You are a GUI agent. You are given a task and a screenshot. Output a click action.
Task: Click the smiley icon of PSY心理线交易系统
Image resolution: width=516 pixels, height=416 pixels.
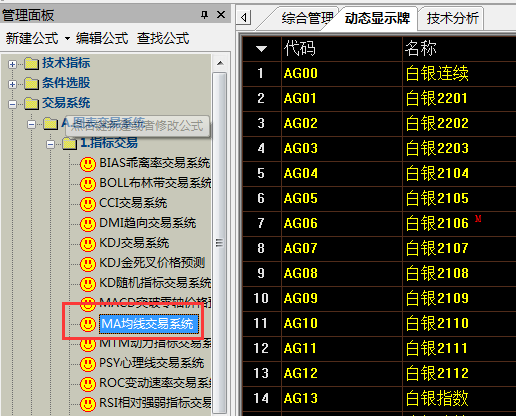[x=88, y=364]
